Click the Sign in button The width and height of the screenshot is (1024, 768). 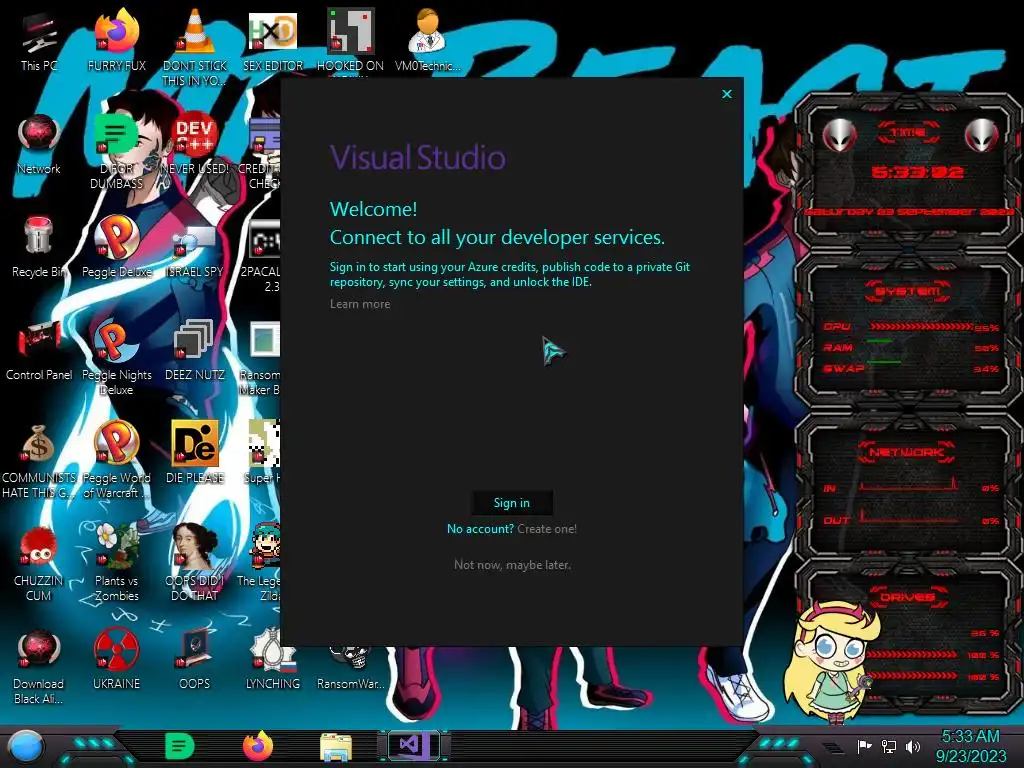point(512,502)
